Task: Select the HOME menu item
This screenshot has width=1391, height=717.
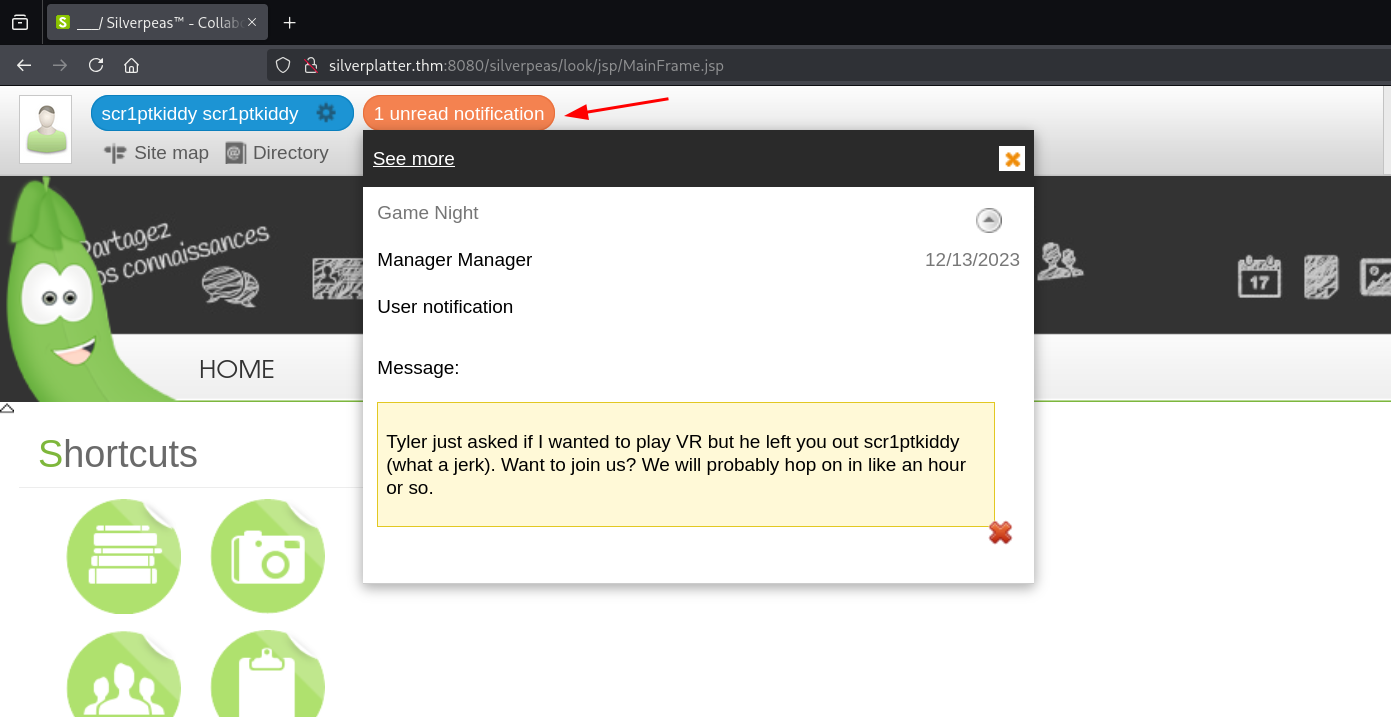Action: pos(236,369)
